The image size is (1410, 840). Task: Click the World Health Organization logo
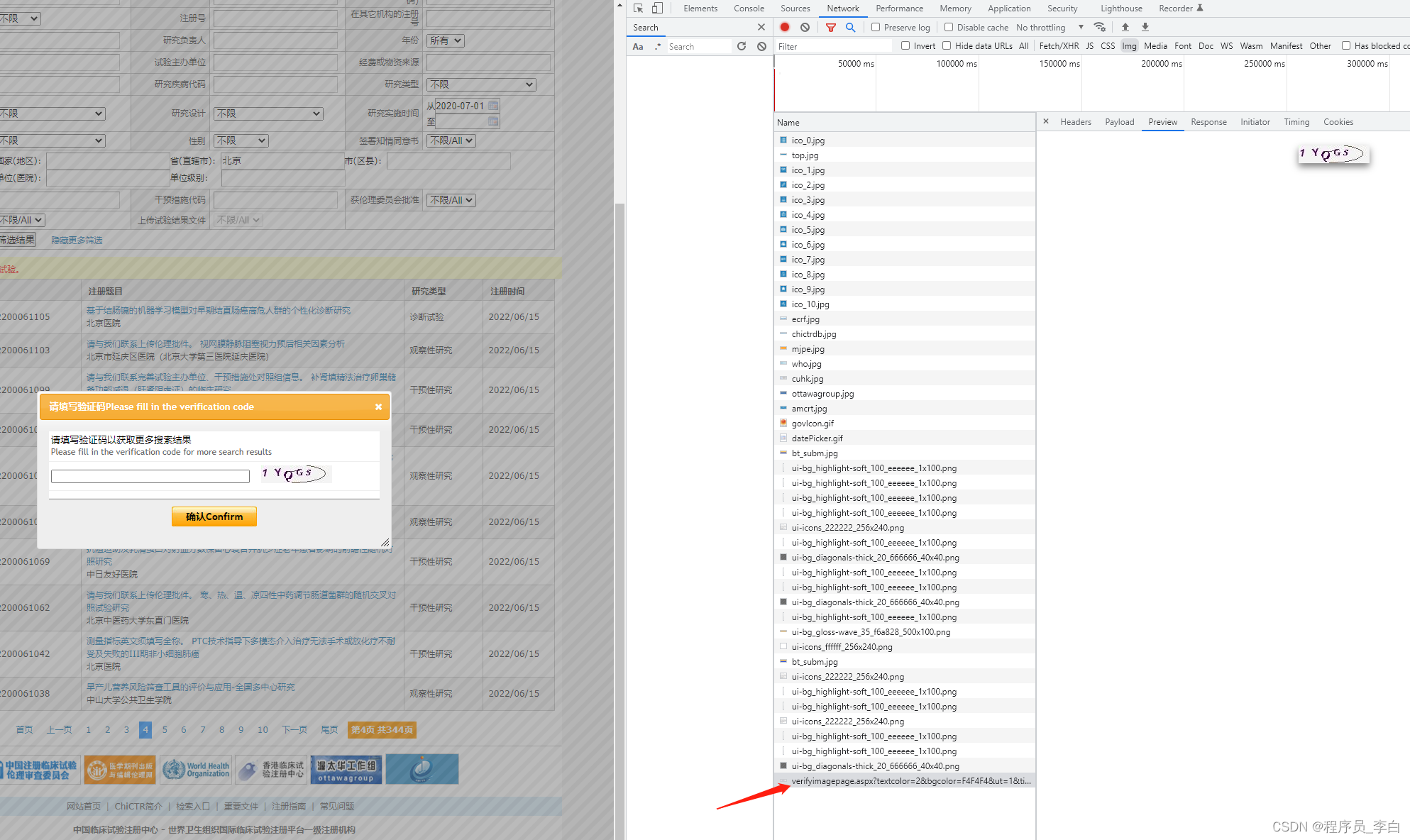pyautogui.click(x=197, y=770)
